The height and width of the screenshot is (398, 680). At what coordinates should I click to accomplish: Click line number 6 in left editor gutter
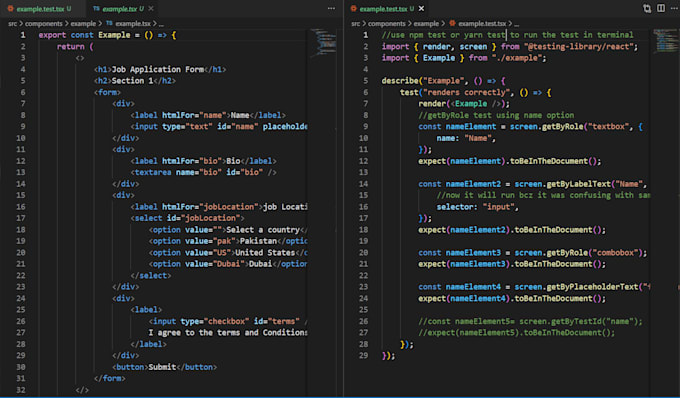[23, 92]
